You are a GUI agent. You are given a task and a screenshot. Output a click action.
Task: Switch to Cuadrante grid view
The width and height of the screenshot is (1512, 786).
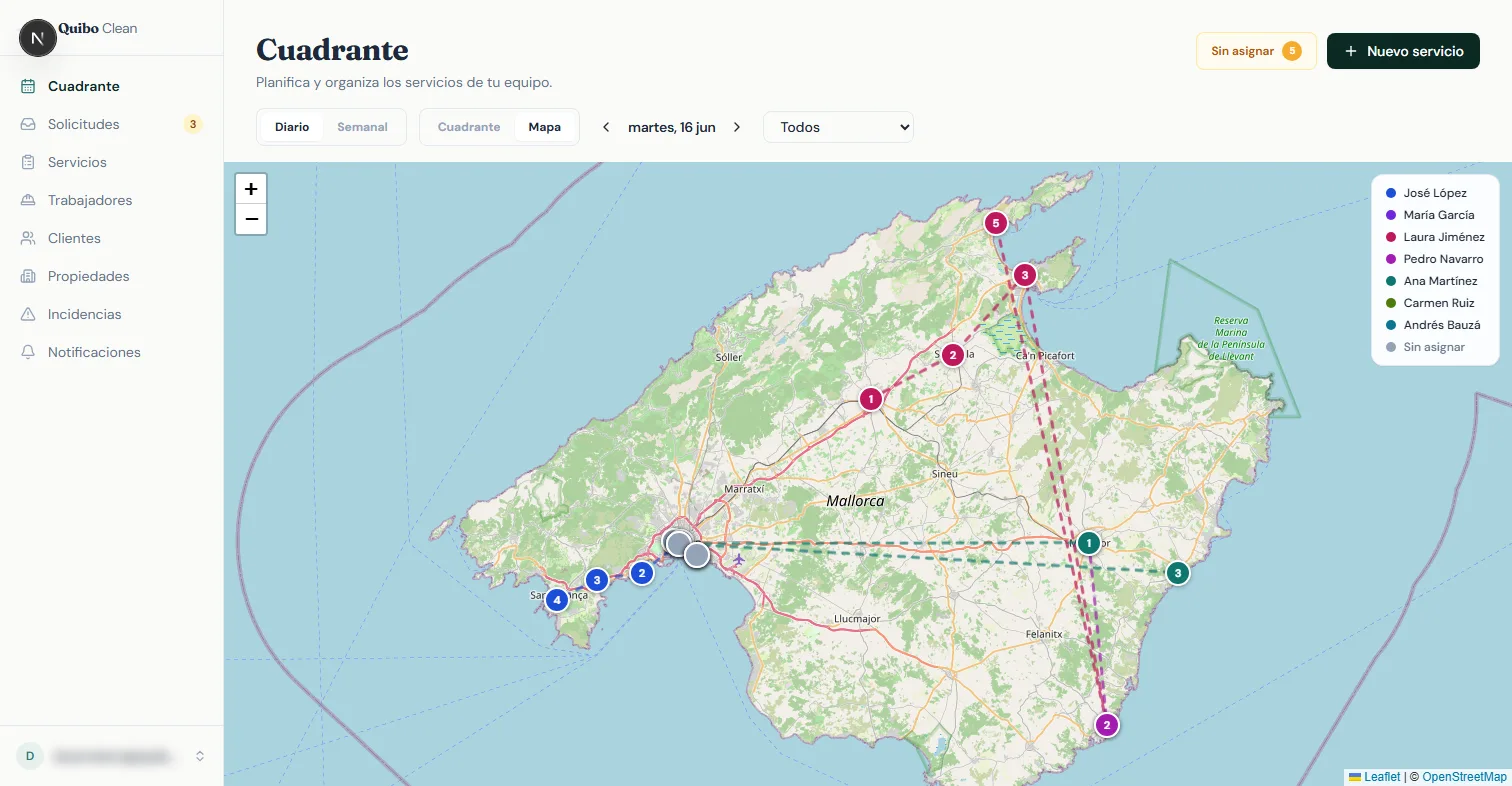469,127
